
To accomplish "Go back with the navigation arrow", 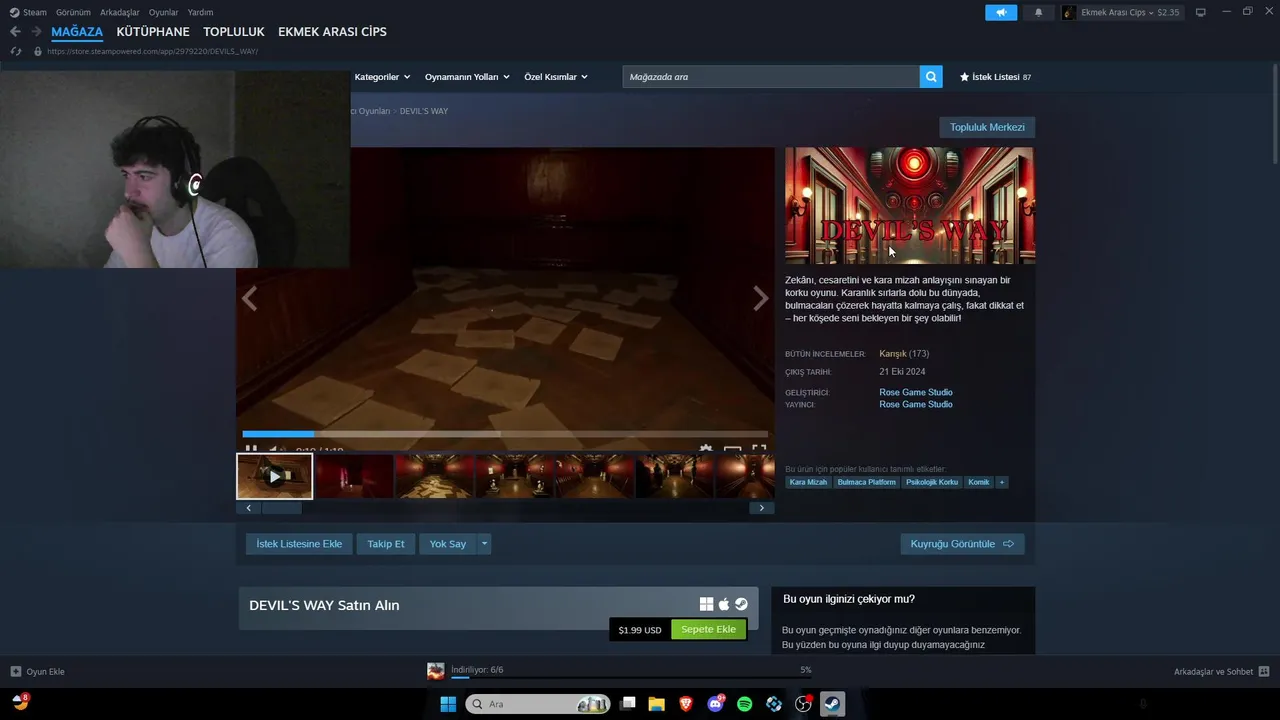I will [15, 32].
